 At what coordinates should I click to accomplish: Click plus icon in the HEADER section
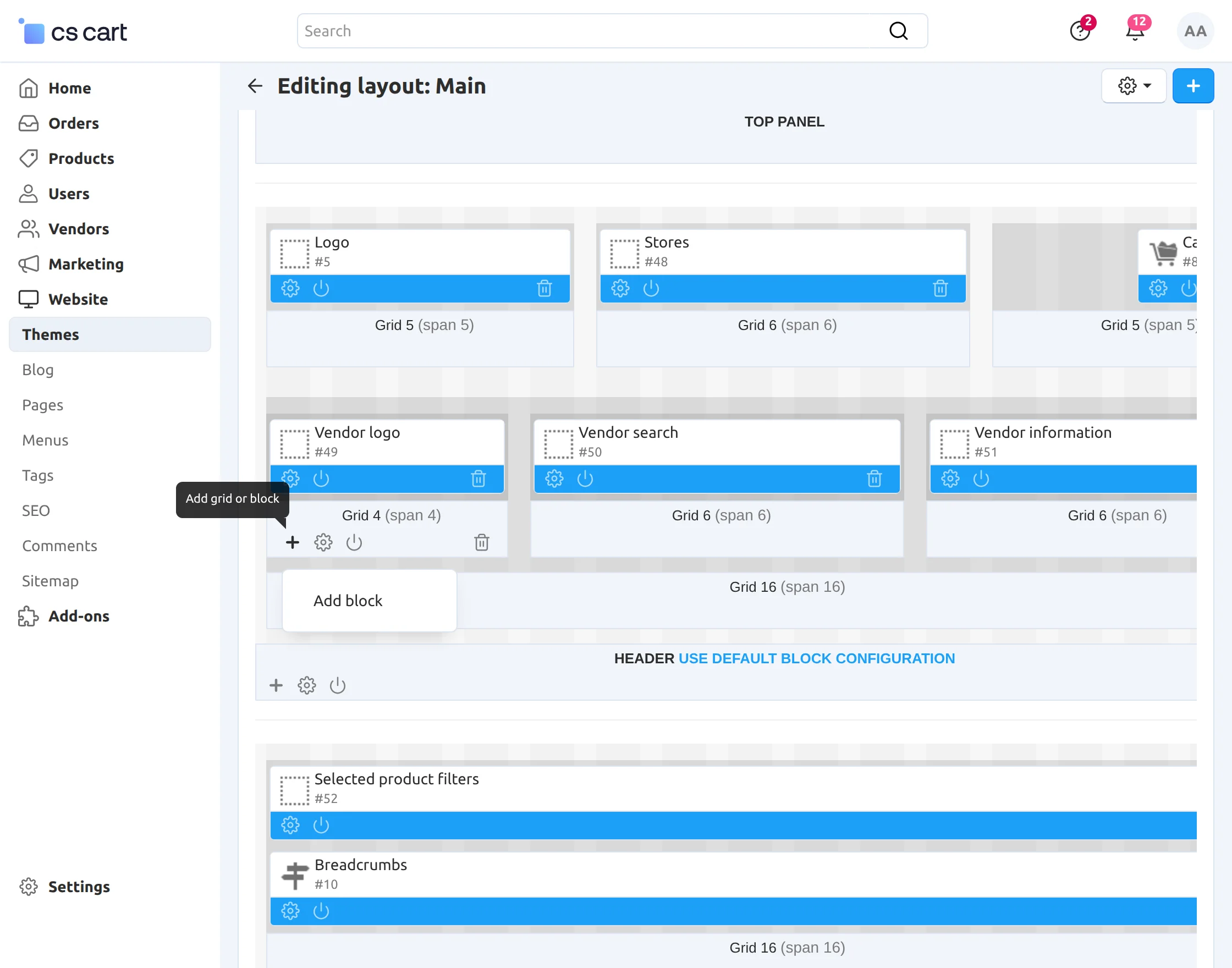[276, 685]
